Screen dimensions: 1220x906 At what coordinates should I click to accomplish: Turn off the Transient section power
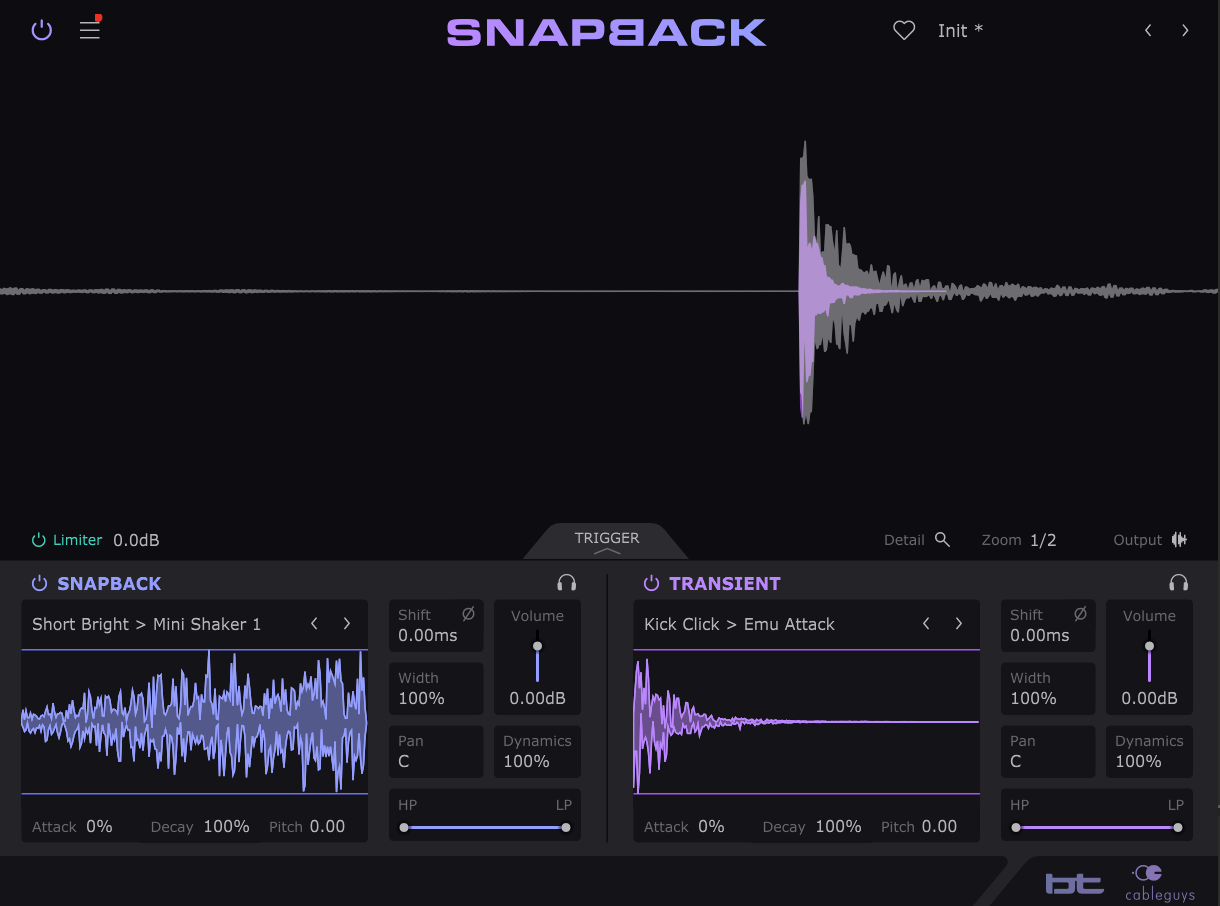click(651, 583)
